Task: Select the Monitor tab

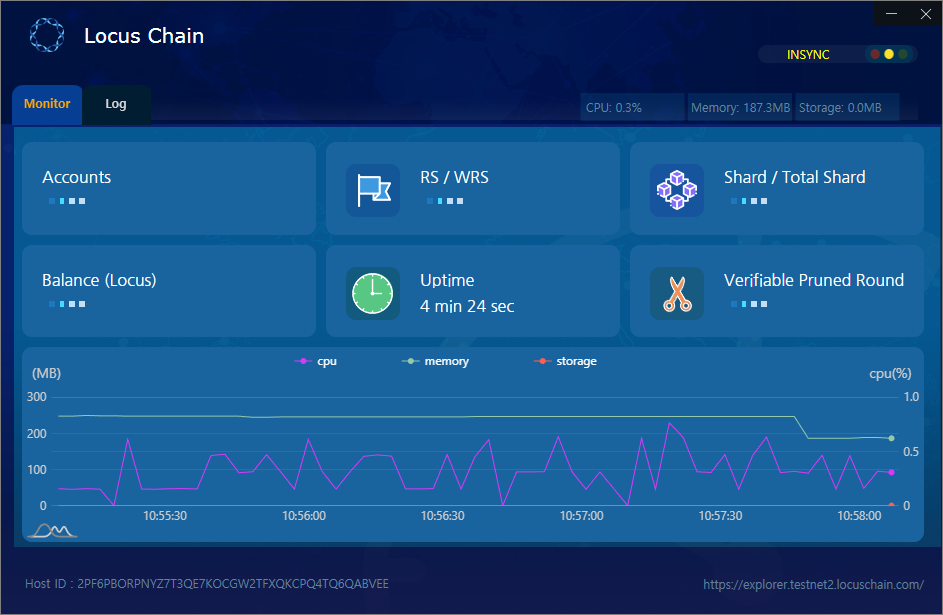Action: tap(47, 104)
